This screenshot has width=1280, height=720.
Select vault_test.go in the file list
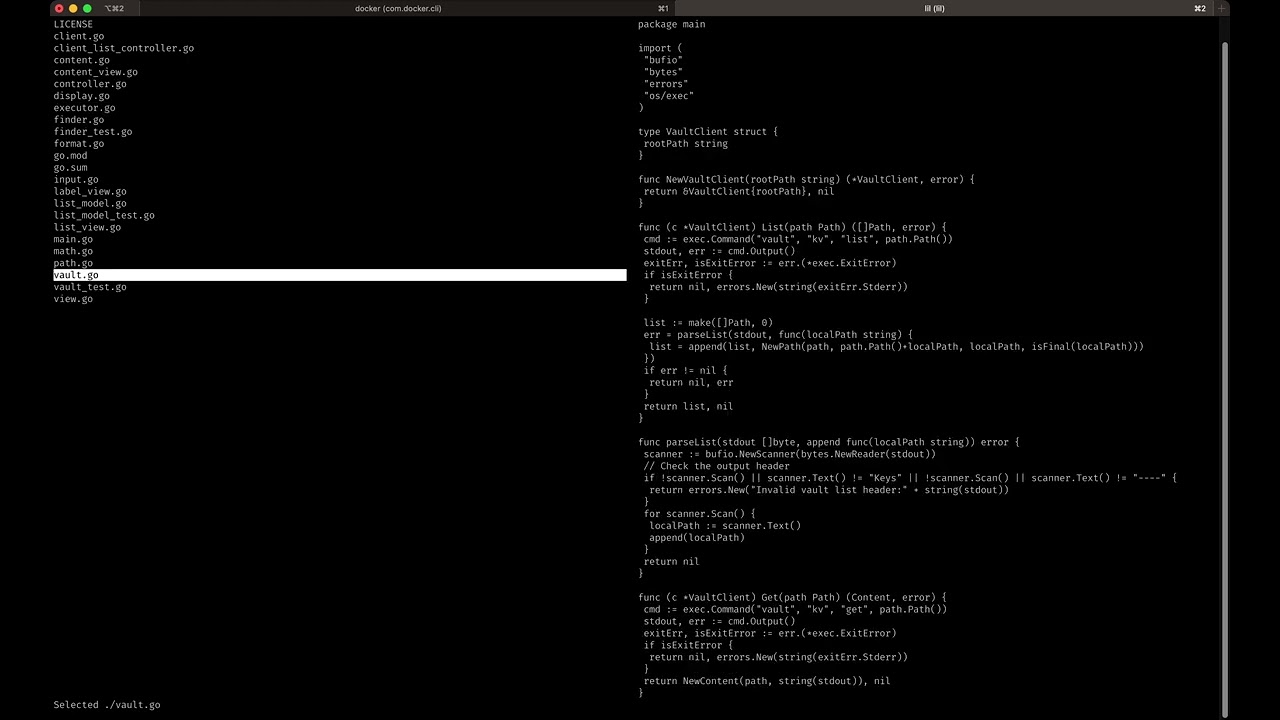pos(90,287)
